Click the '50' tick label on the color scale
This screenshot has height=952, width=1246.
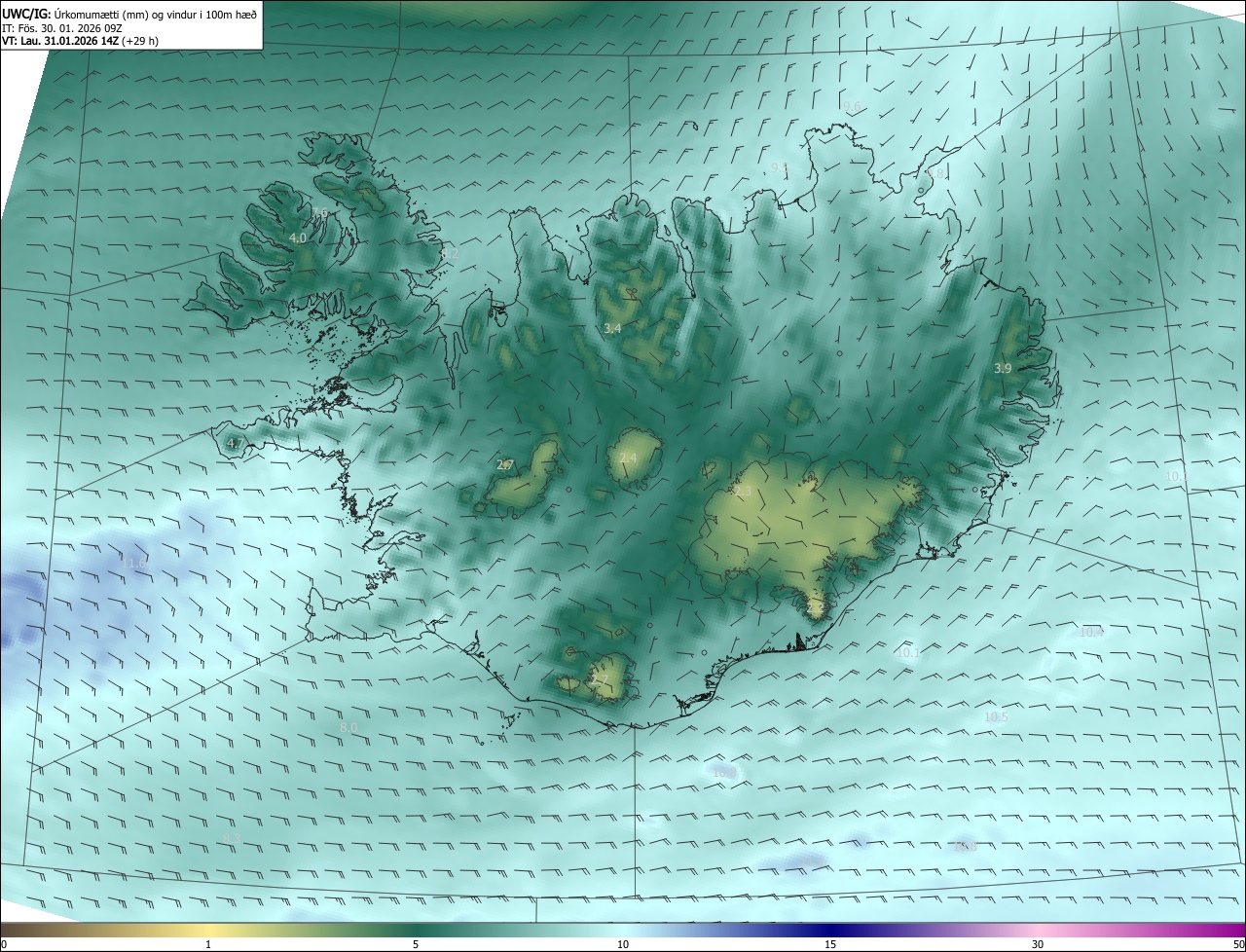(x=1237, y=944)
